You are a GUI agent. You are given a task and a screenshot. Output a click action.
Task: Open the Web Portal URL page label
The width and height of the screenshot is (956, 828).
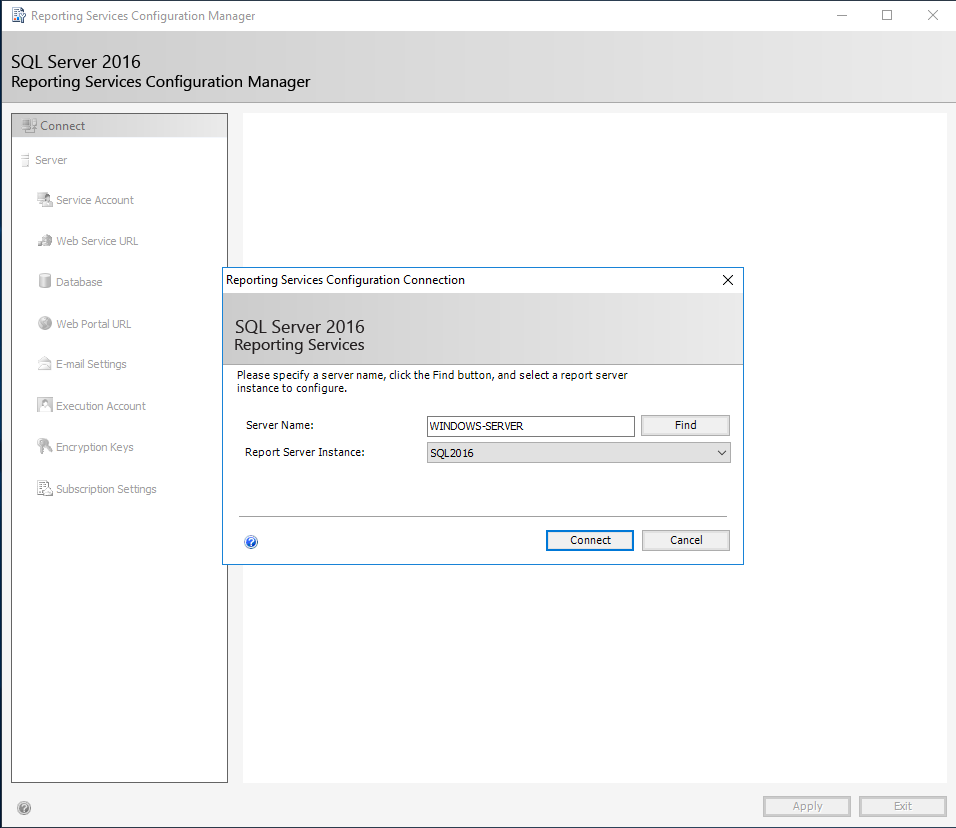coord(93,324)
